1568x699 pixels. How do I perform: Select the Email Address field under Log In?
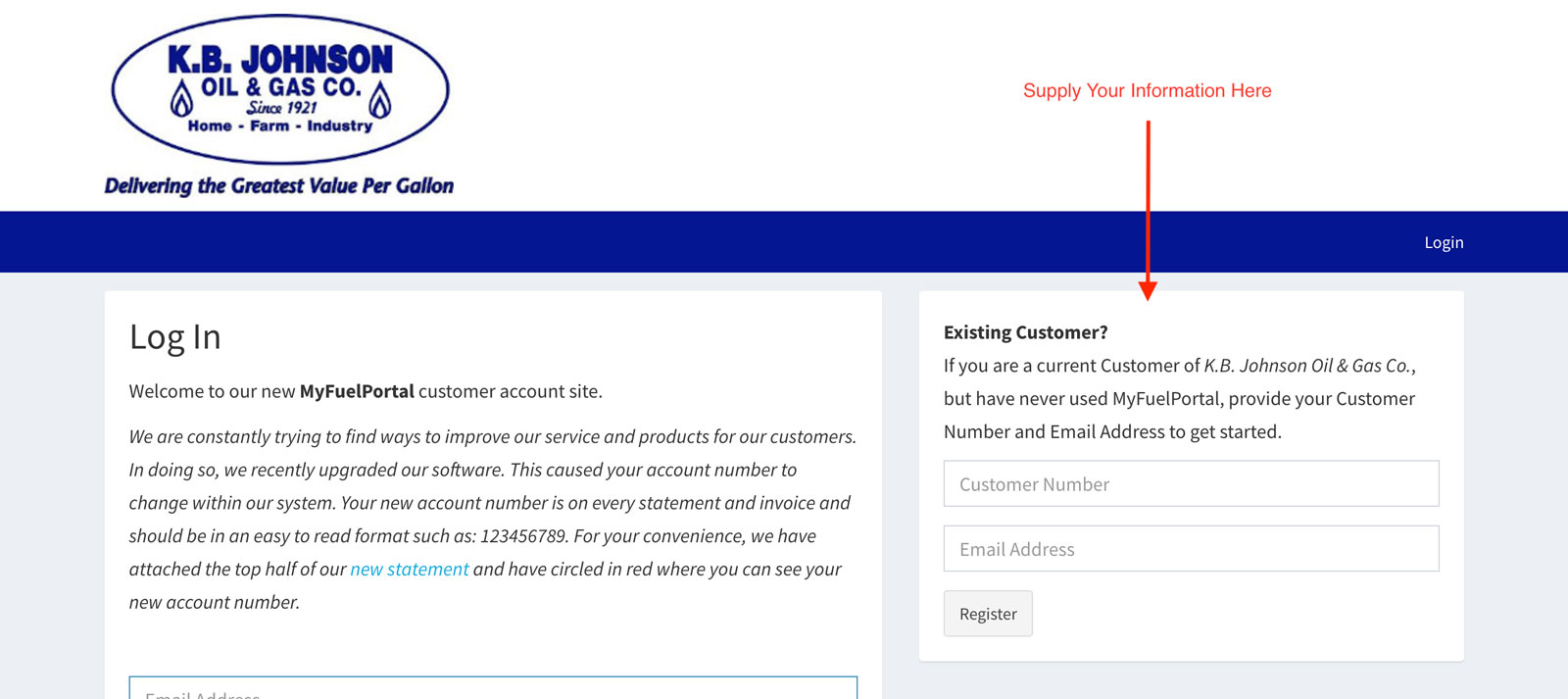point(493,688)
